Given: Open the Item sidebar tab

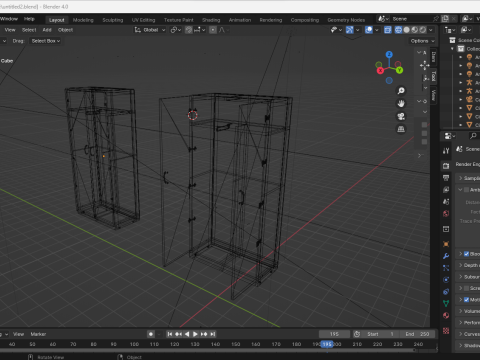Looking at the screenshot, I should [x=433, y=57].
